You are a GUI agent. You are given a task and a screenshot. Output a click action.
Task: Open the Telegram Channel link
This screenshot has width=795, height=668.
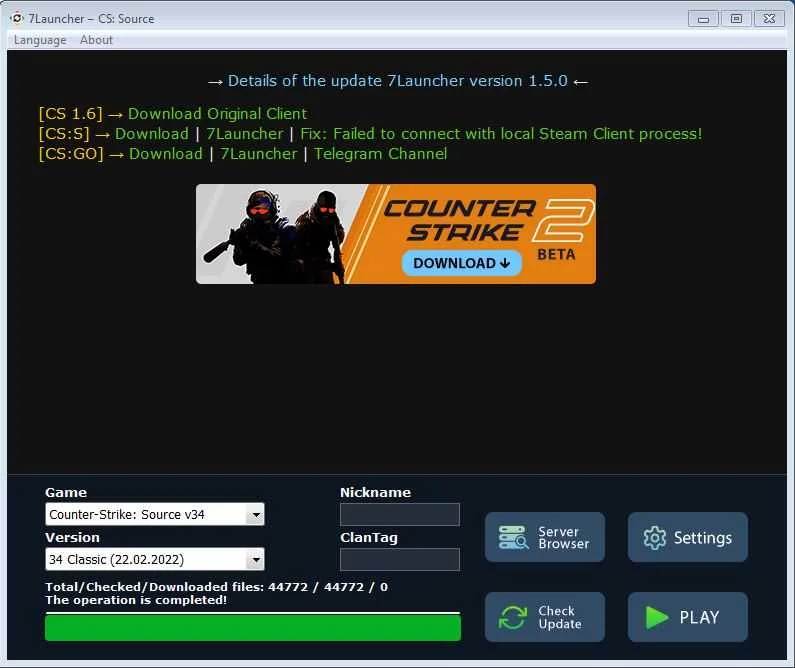pos(380,154)
